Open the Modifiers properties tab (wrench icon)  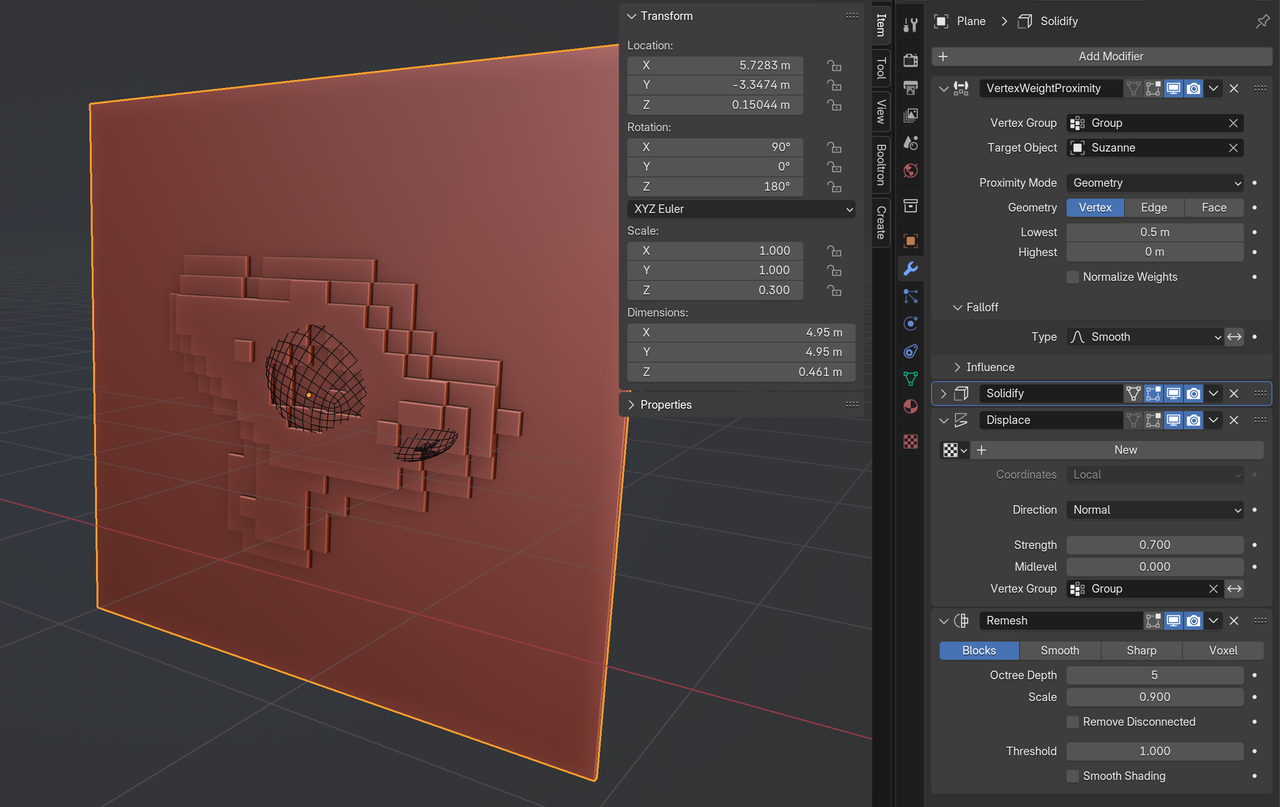tap(910, 268)
